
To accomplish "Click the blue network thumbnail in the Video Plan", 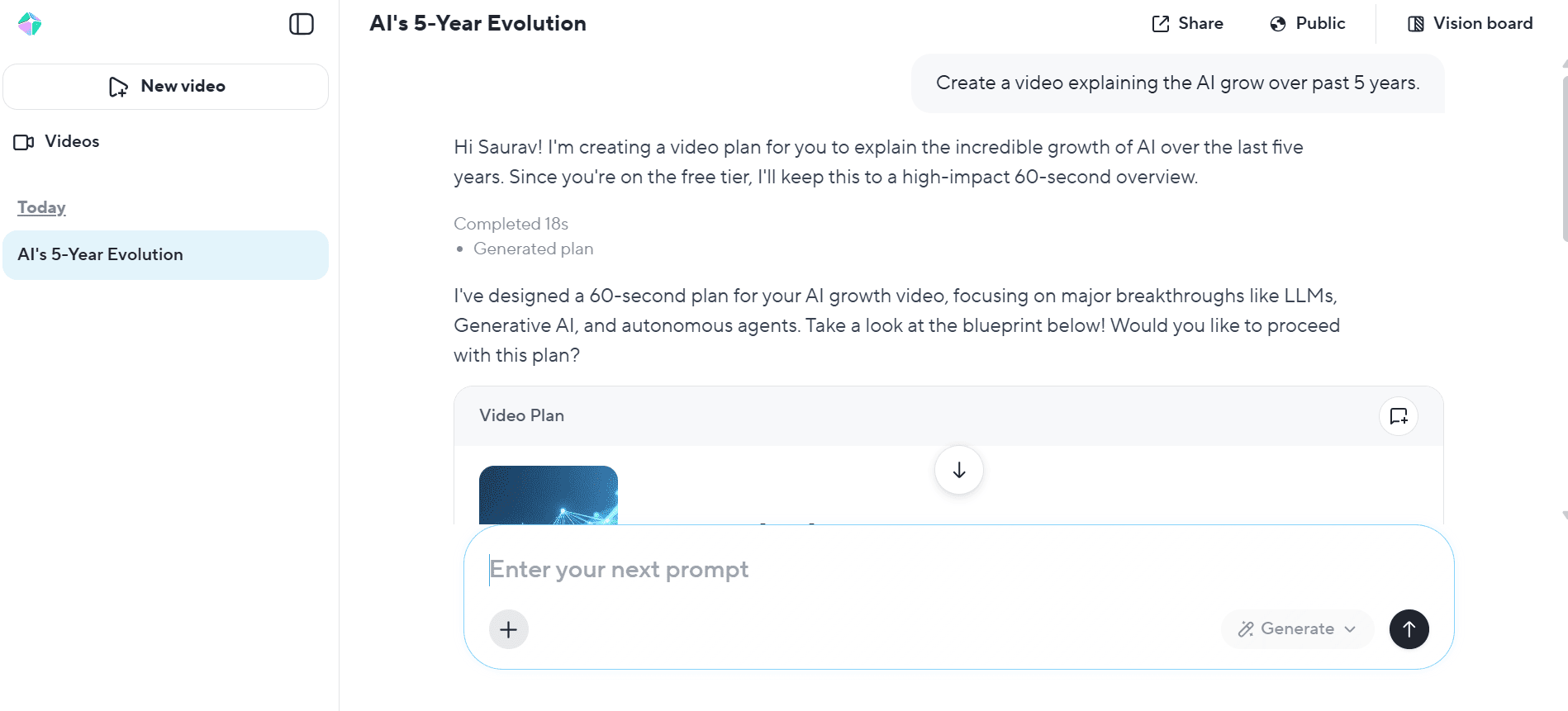I will click(x=548, y=495).
